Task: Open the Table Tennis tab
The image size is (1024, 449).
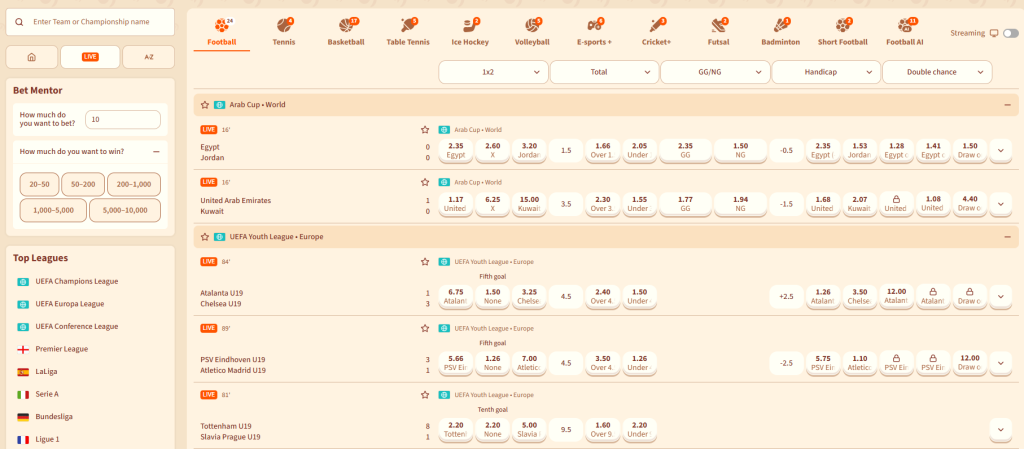Action: [408, 32]
